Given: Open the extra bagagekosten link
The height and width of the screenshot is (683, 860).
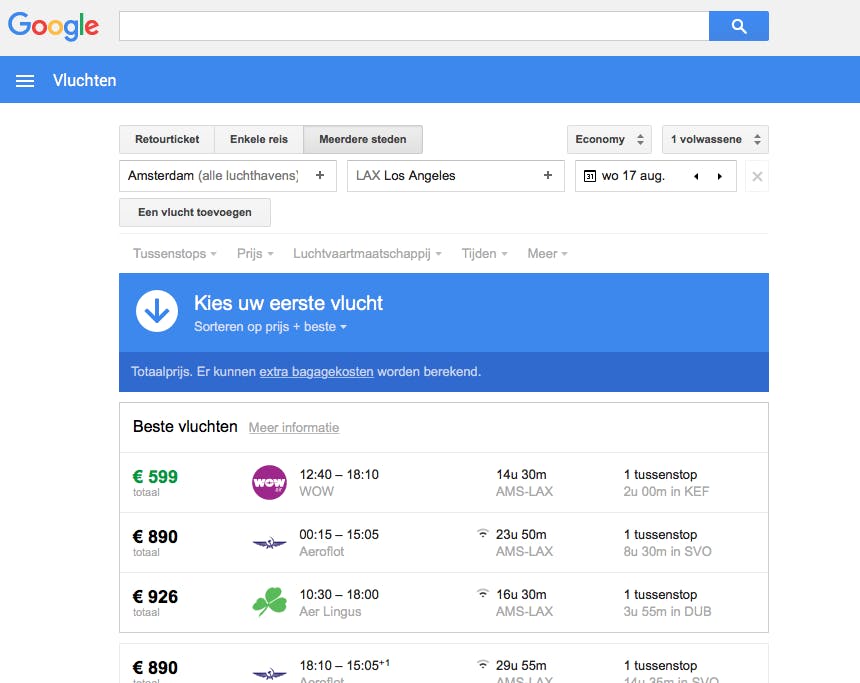Looking at the screenshot, I should (316, 372).
